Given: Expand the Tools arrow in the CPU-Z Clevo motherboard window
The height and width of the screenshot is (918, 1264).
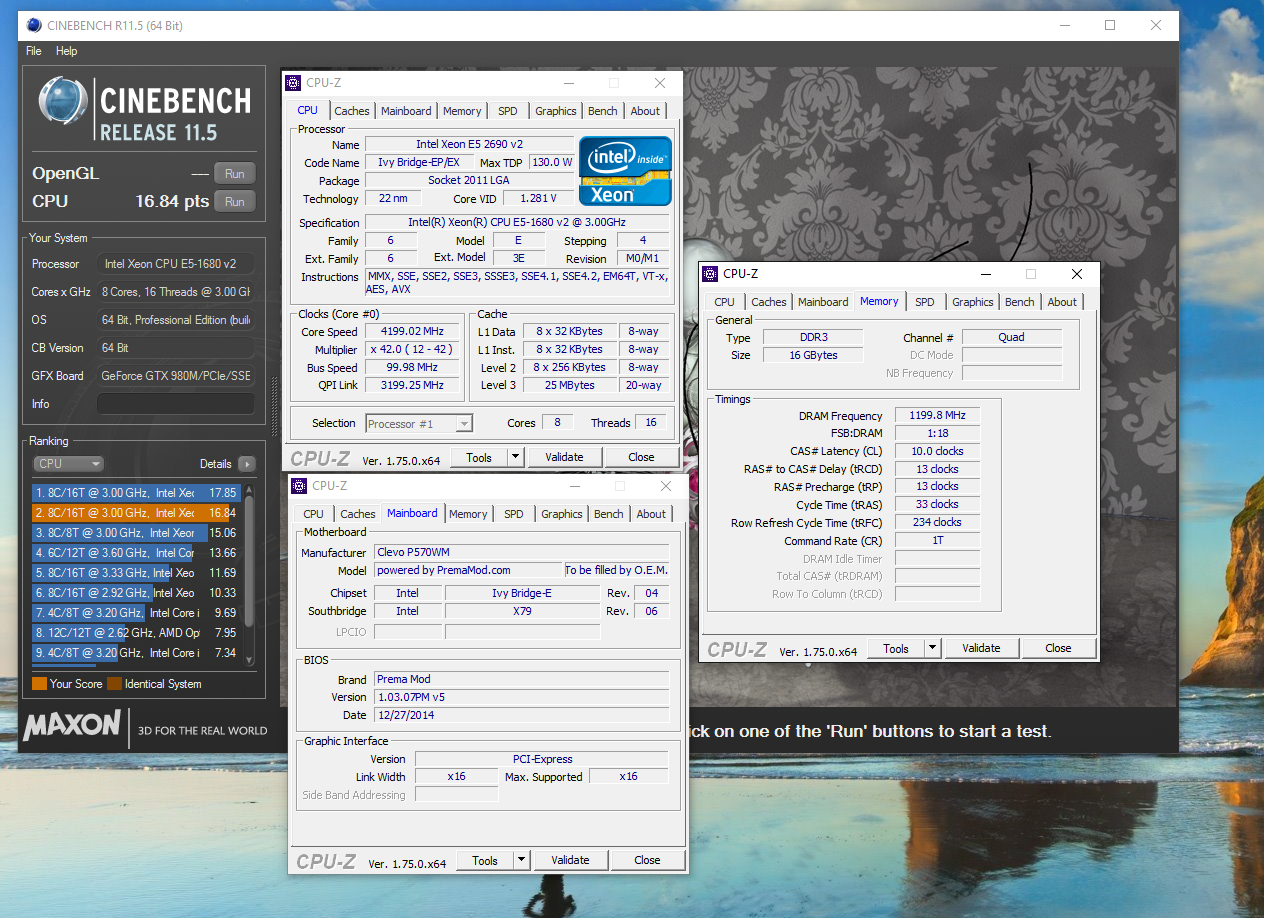Looking at the screenshot, I should click(x=522, y=860).
